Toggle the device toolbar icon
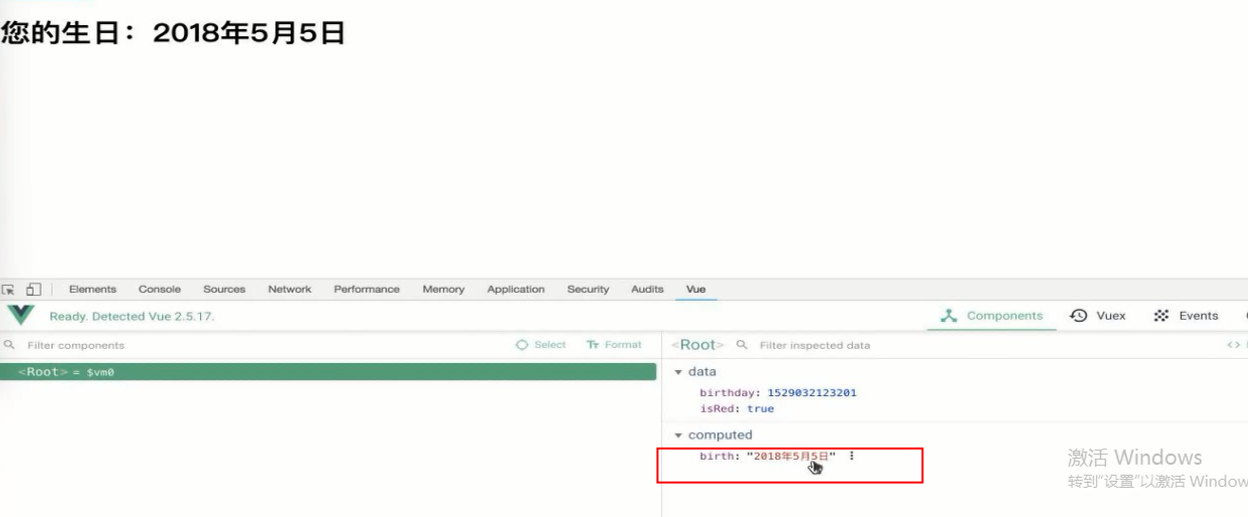This screenshot has height=517, width=1248. click(x=33, y=289)
